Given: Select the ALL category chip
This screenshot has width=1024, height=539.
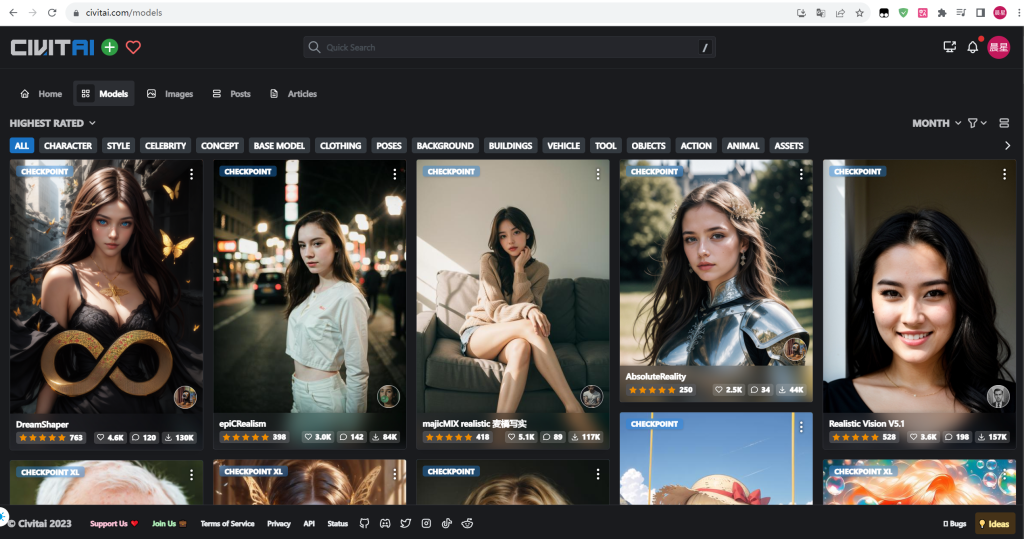Looking at the screenshot, I should pyautogui.click(x=21, y=145).
